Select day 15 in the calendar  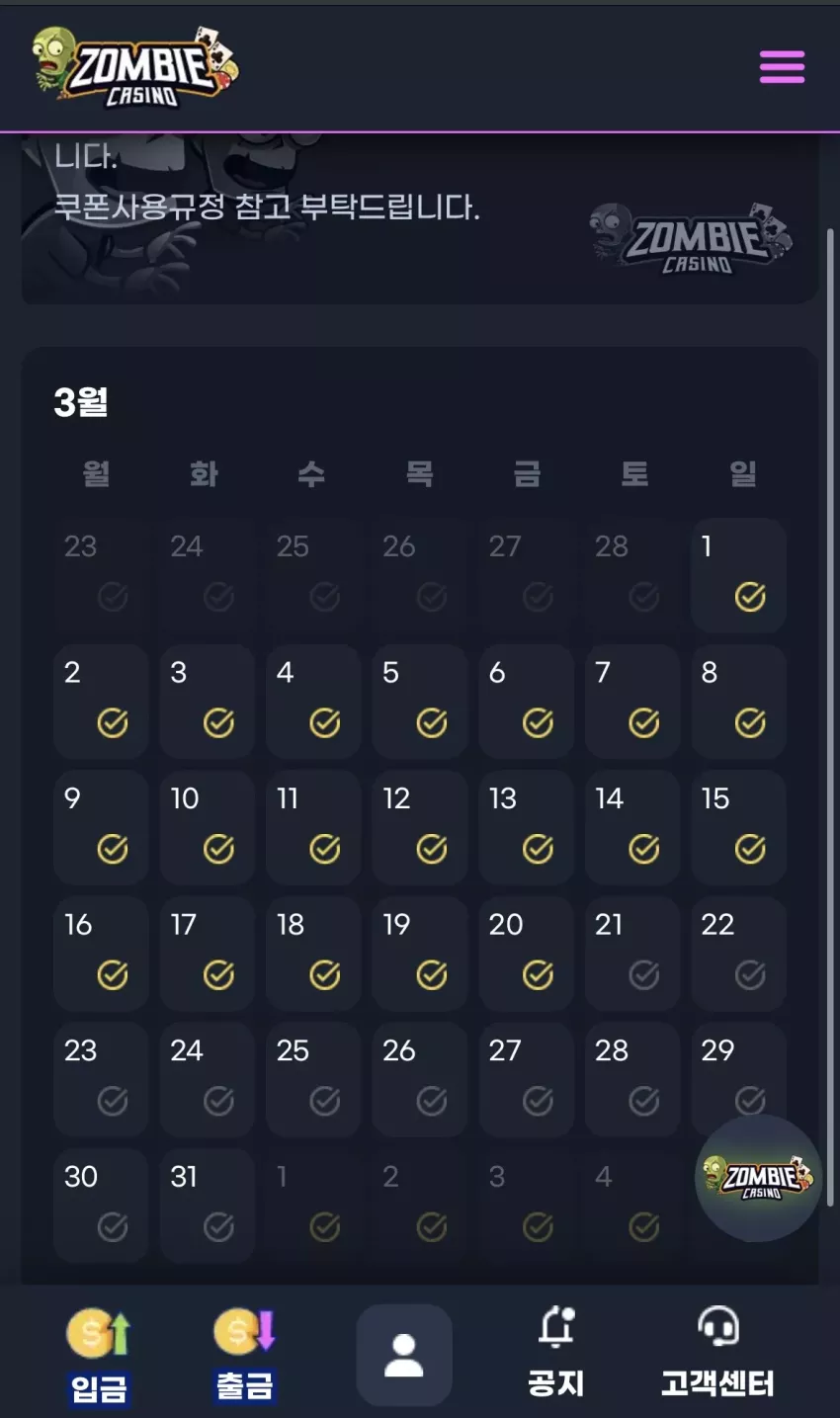pos(739,828)
